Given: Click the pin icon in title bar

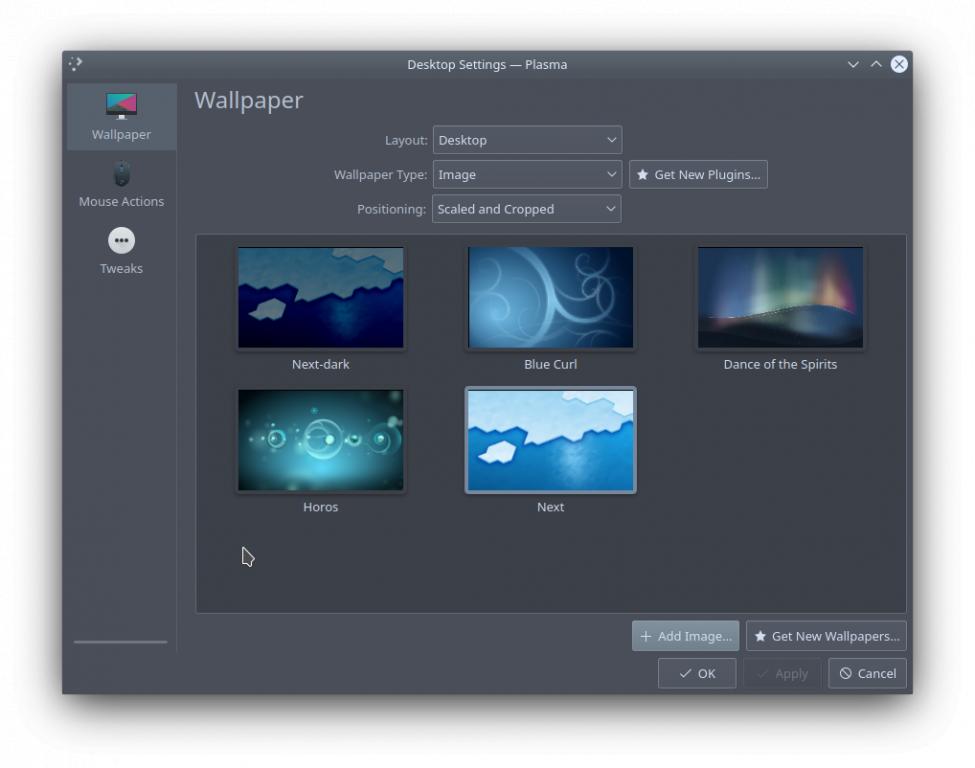Looking at the screenshot, I should pyautogui.click(x=75, y=64).
